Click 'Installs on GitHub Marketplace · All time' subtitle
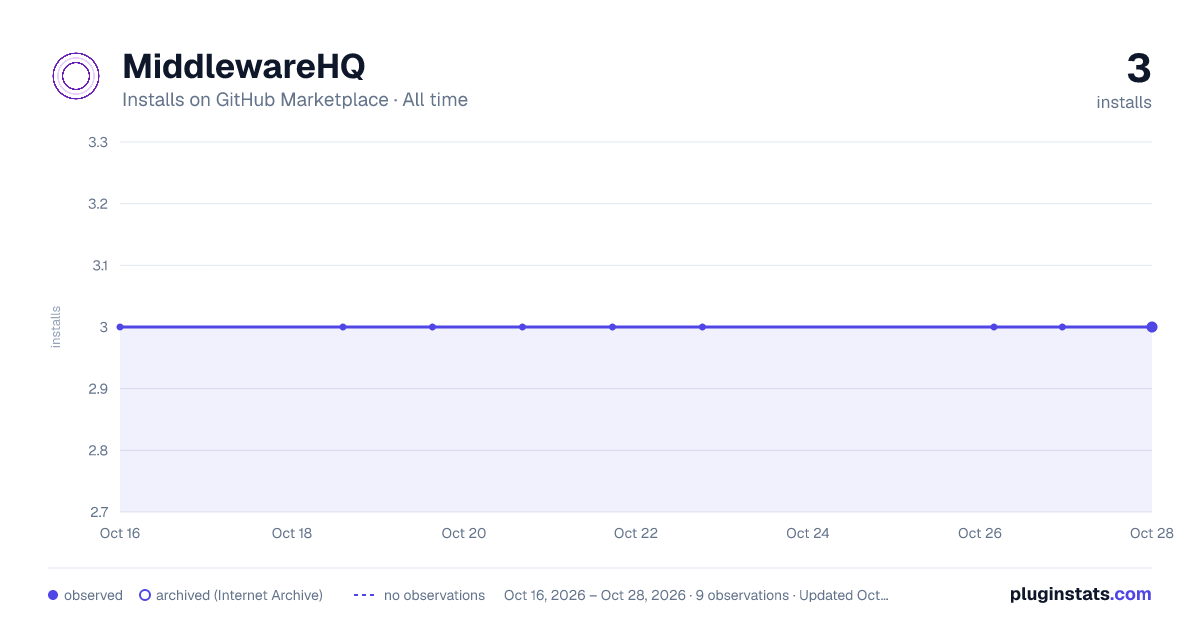The height and width of the screenshot is (630, 1200). (x=295, y=100)
